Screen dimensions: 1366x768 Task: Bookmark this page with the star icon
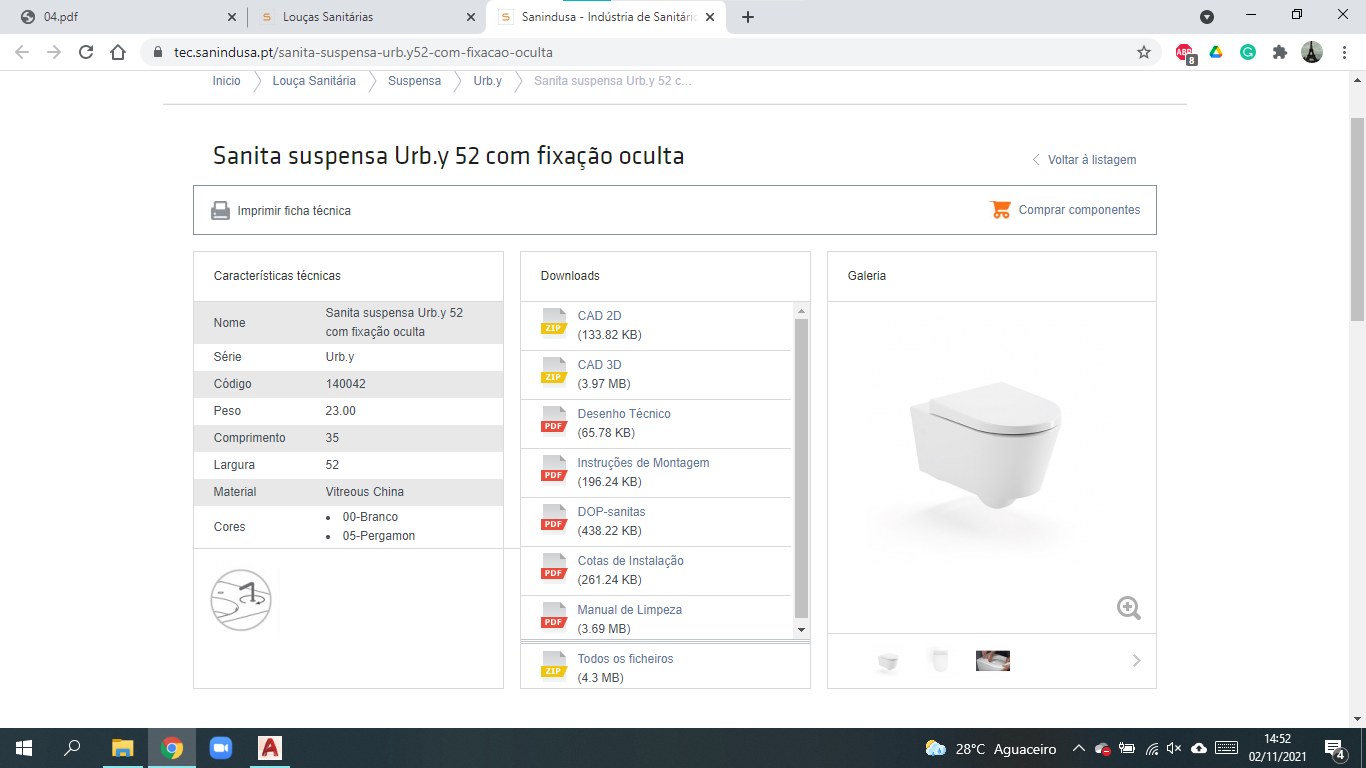(x=1144, y=52)
